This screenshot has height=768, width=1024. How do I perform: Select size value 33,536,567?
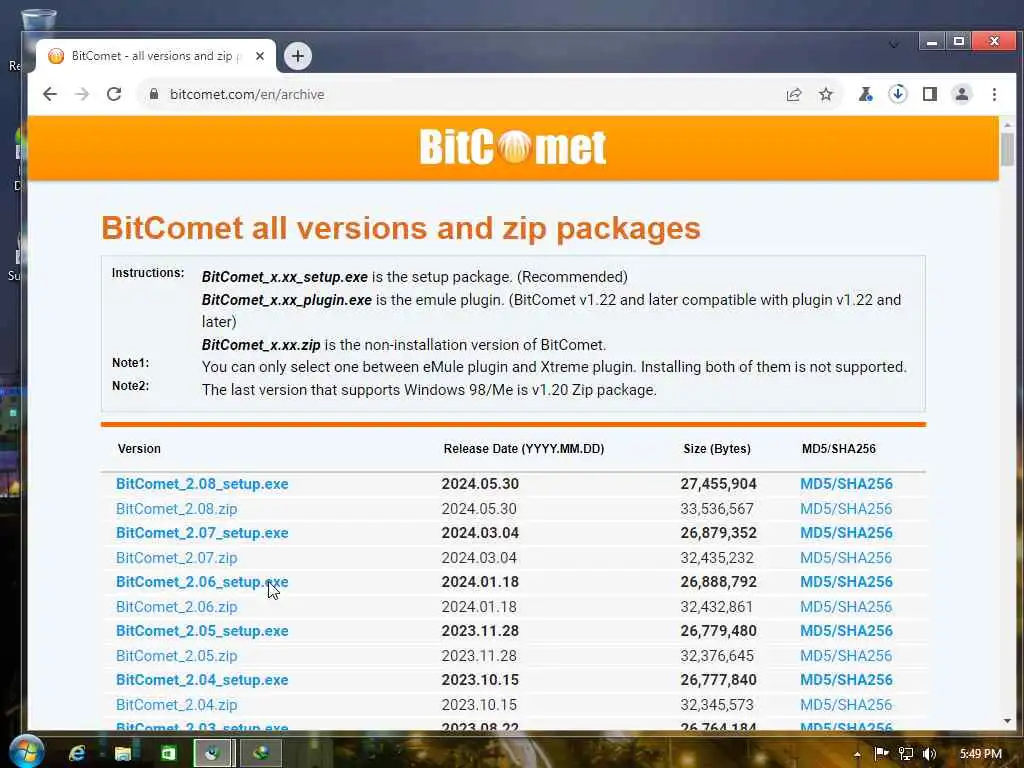(x=717, y=509)
